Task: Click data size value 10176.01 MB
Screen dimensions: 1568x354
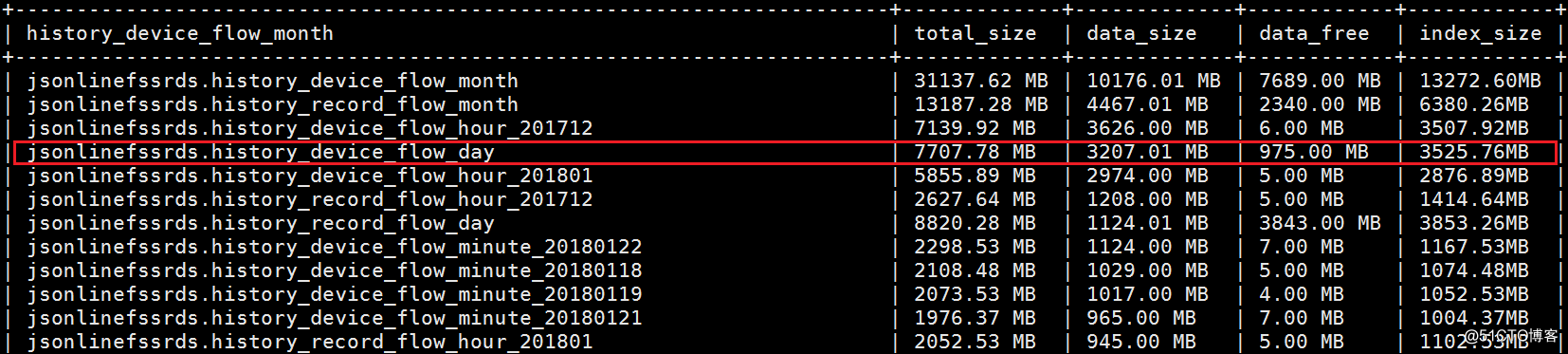Action: (x=1154, y=81)
